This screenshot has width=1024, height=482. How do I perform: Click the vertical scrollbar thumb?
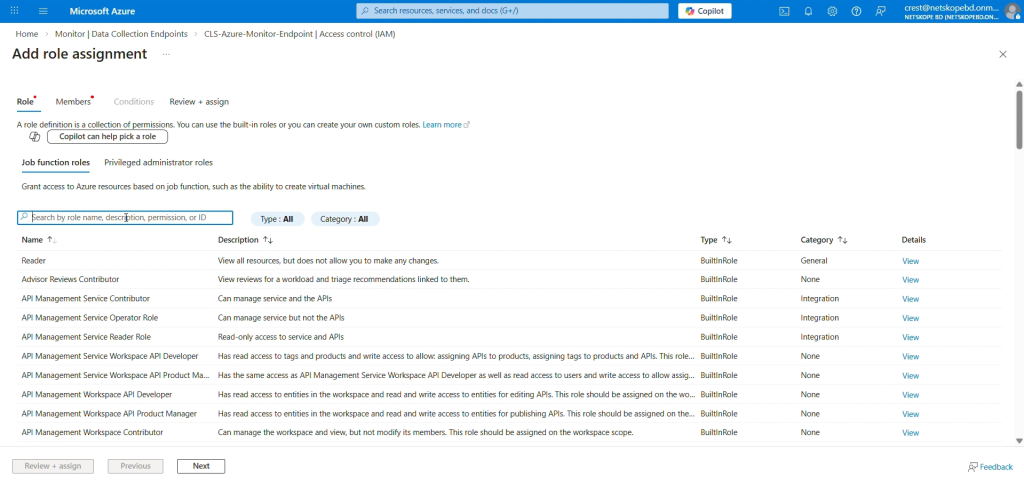[x=1019, y=119]
